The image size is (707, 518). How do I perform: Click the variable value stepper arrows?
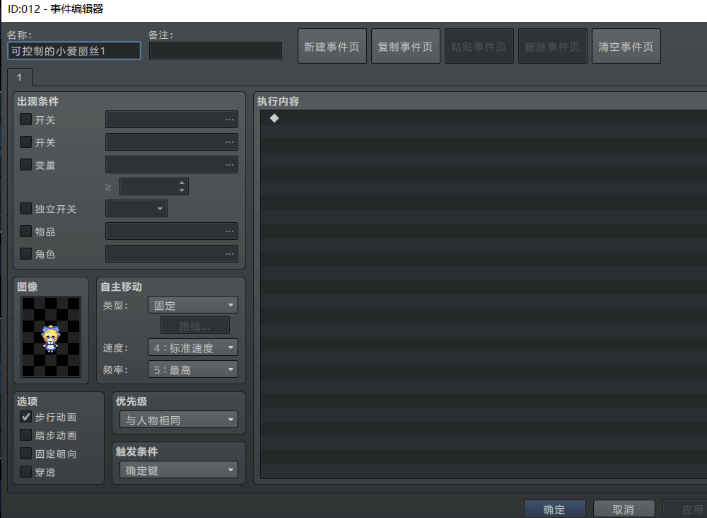[182, 186]
